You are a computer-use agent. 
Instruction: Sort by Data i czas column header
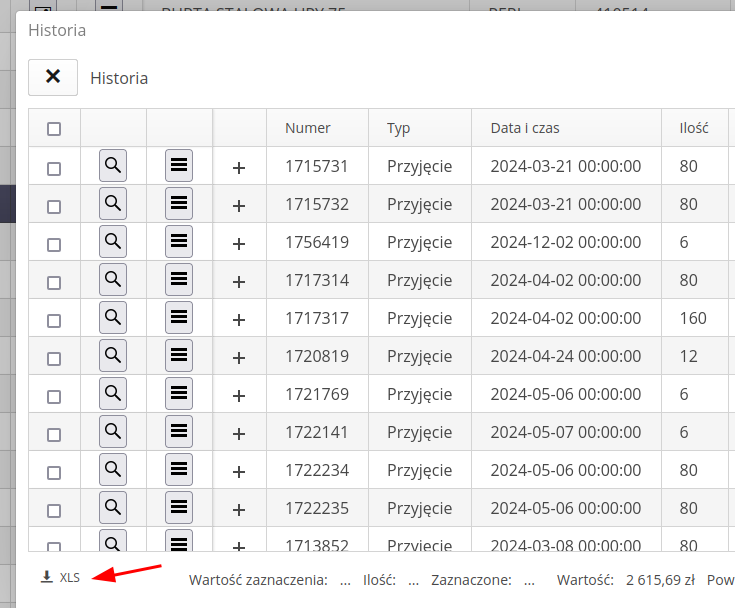tap(524, 128)
